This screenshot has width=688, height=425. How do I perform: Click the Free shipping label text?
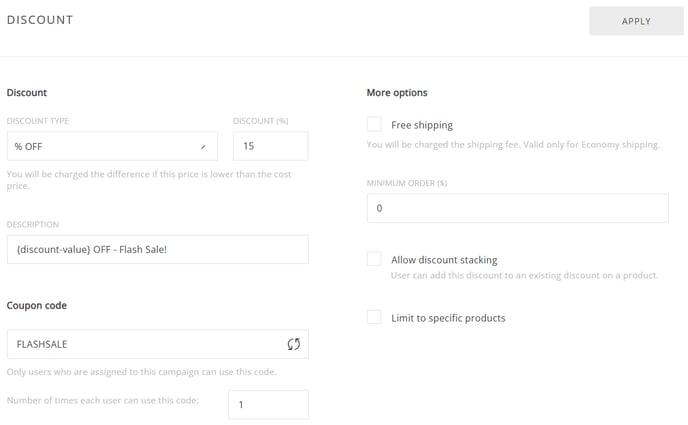point(422,125)
